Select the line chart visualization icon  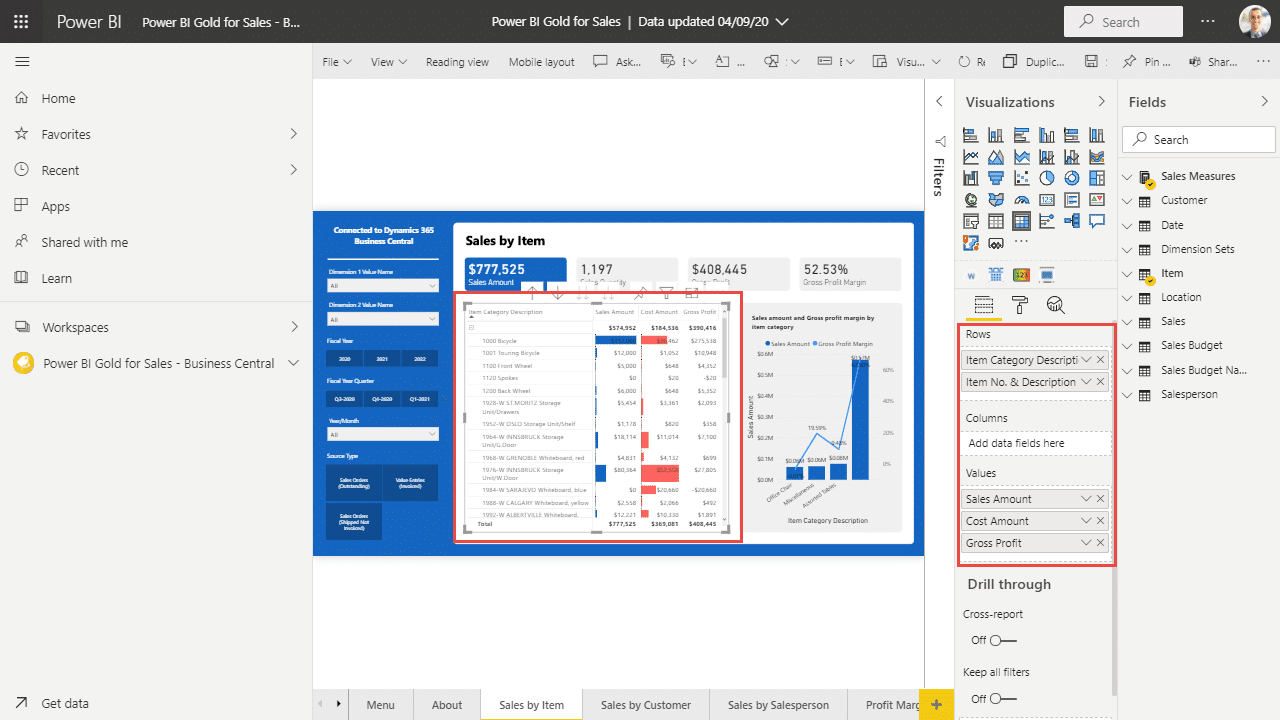pyautogui.click(x=971, y=157)
